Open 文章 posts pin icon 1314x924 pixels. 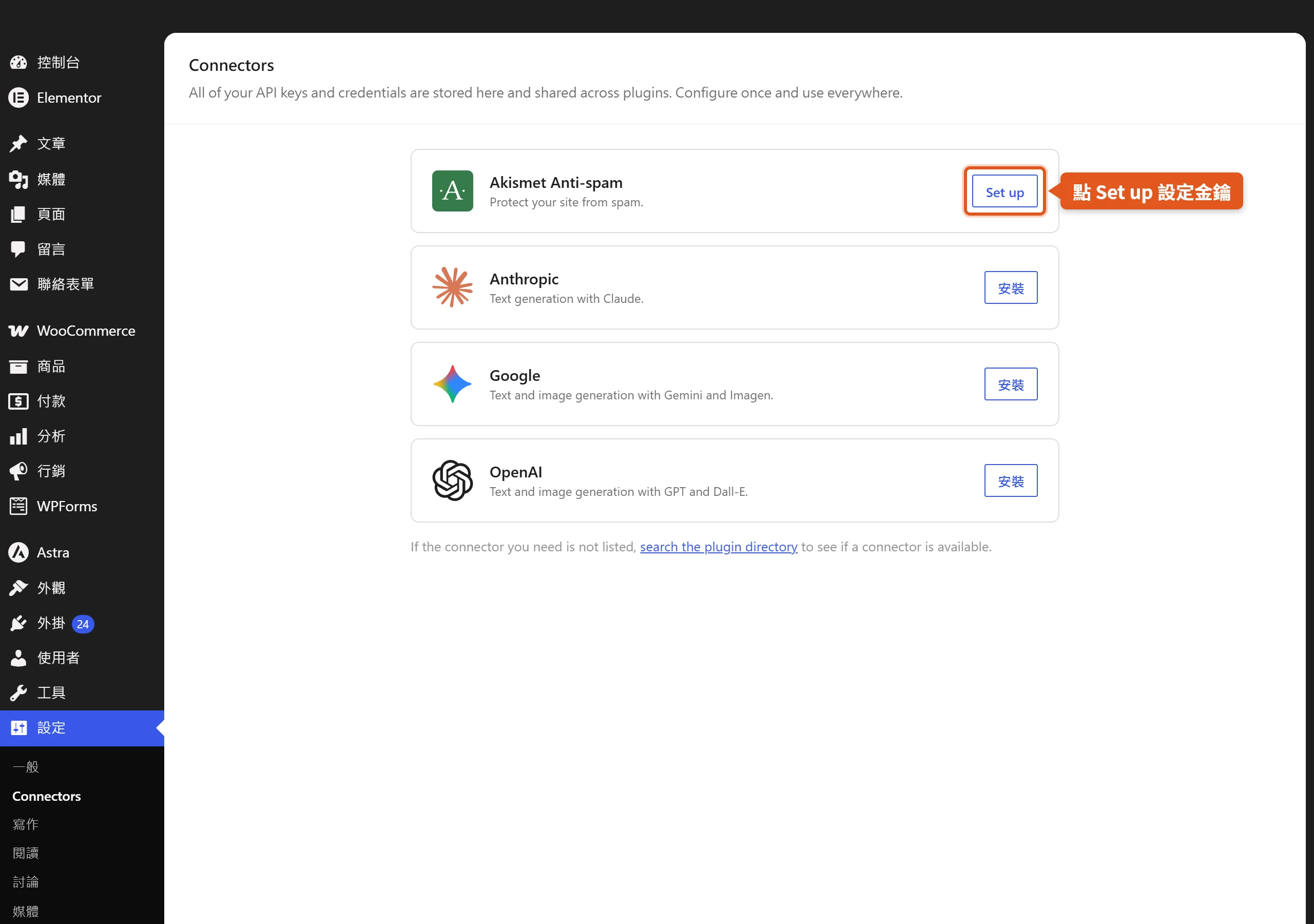[18, 144]
